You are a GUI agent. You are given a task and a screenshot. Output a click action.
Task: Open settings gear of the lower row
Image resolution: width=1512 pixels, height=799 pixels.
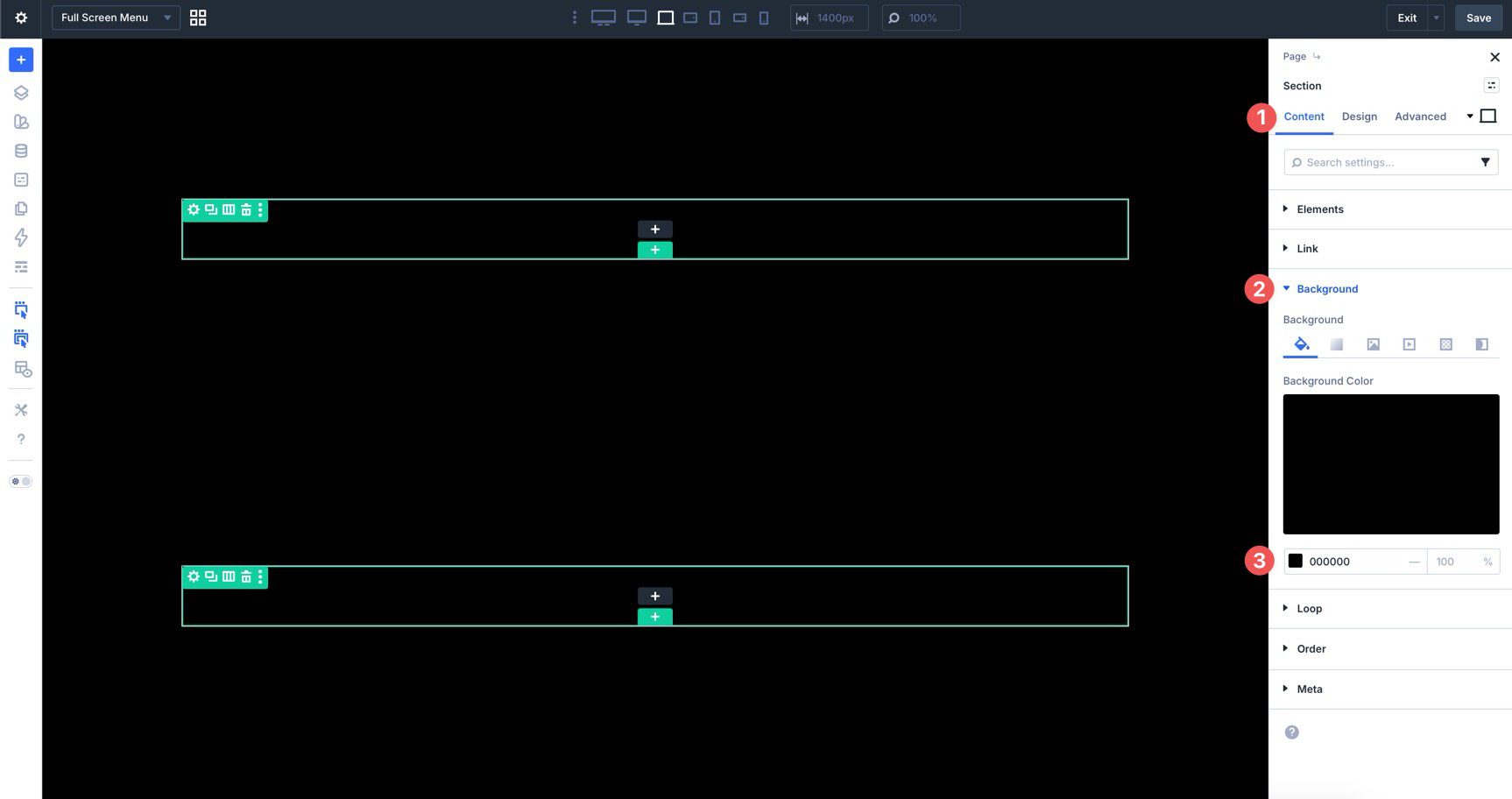(194, 576)
